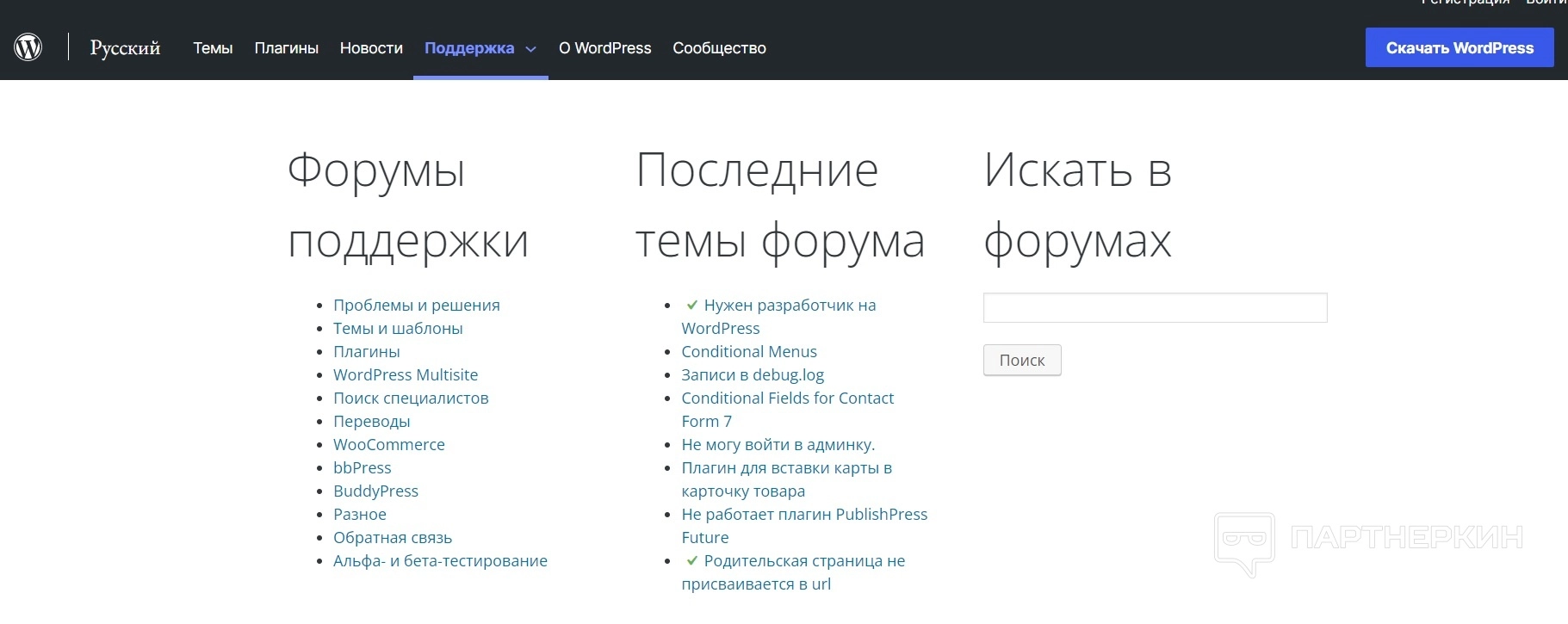
Task: Open the Conditional Menus topic
Action: click(x=749, y=351)
